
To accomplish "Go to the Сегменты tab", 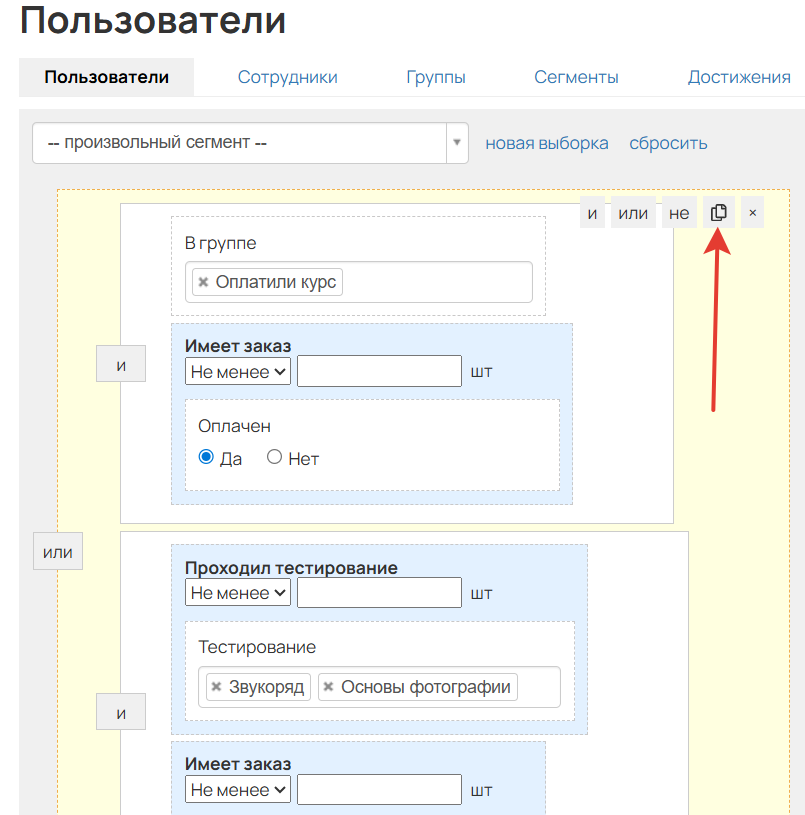I will [x=576, y=77].
